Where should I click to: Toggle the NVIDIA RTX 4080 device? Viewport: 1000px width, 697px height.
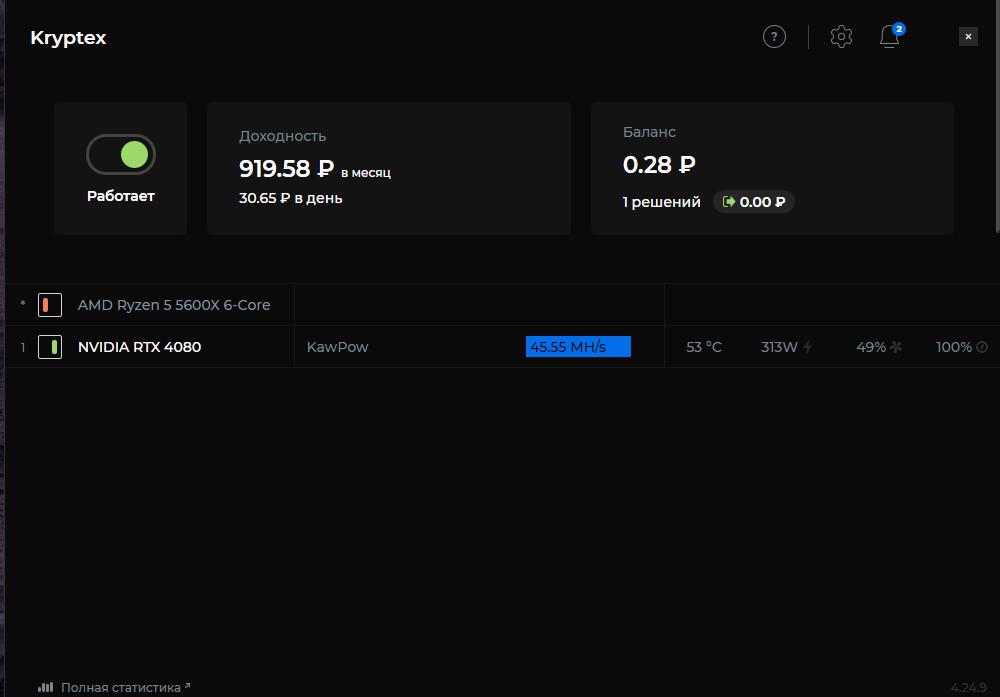click(50, 347)
